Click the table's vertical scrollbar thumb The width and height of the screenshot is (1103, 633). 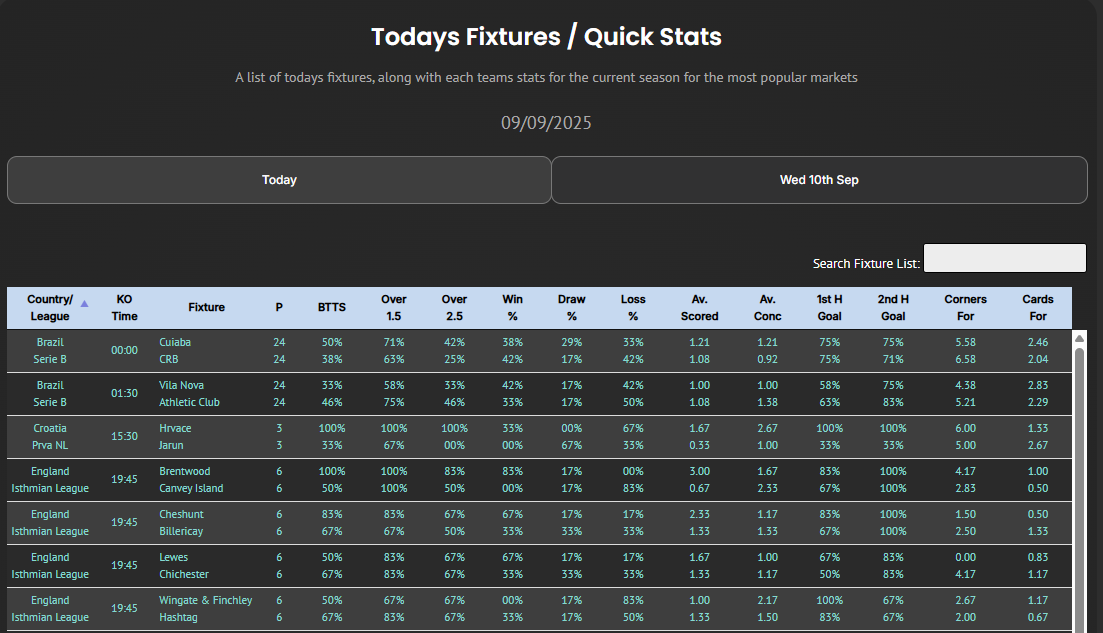point(1079,480)
